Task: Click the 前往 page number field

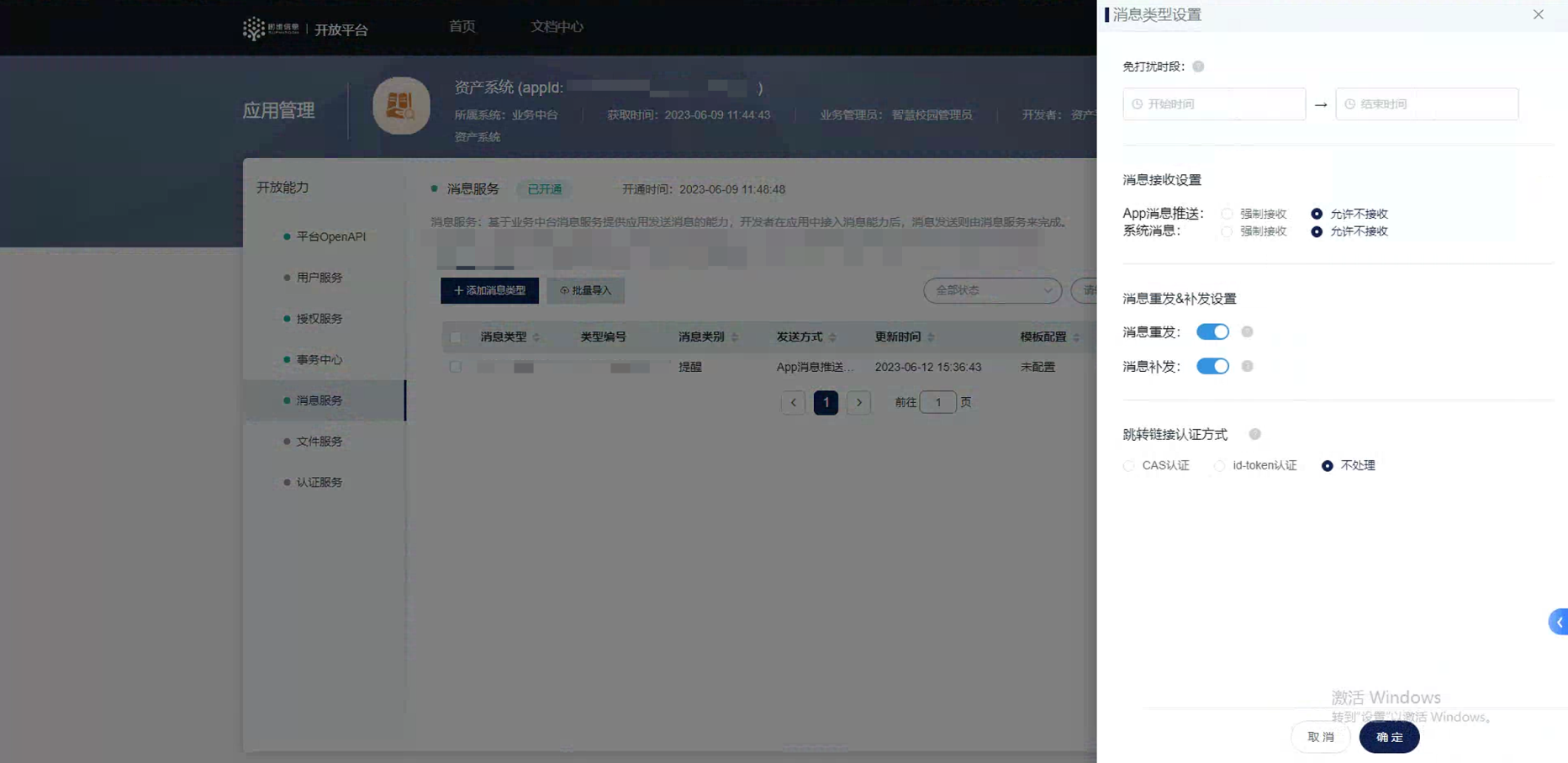Action: coord(937,402)
